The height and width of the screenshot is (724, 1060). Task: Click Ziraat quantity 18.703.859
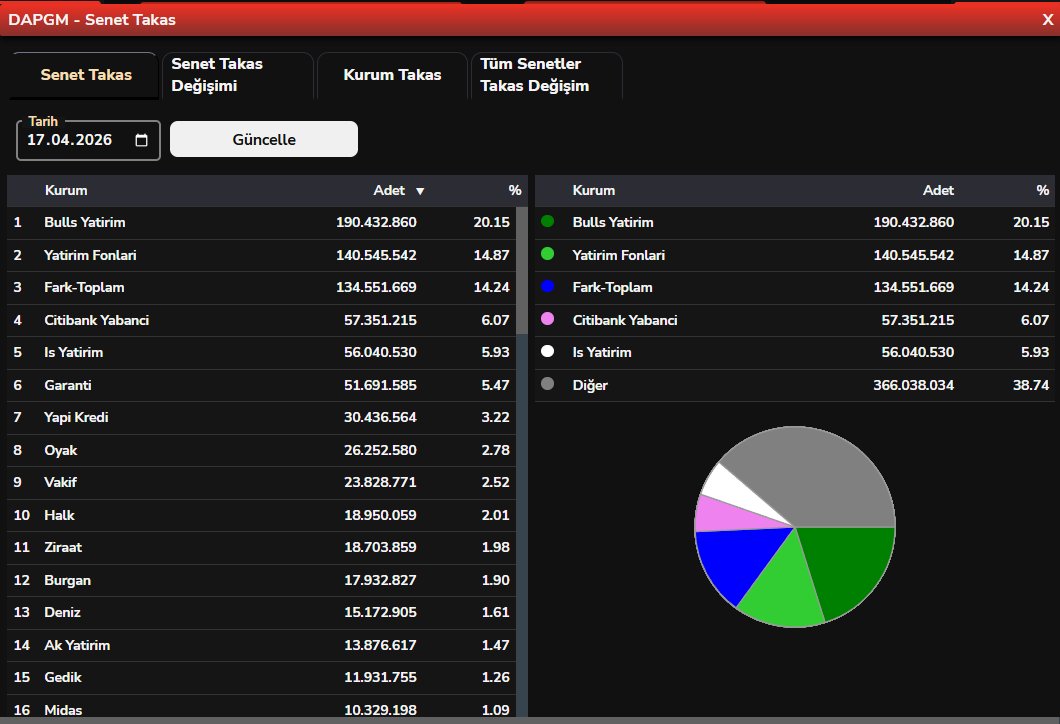pos(380,548)
